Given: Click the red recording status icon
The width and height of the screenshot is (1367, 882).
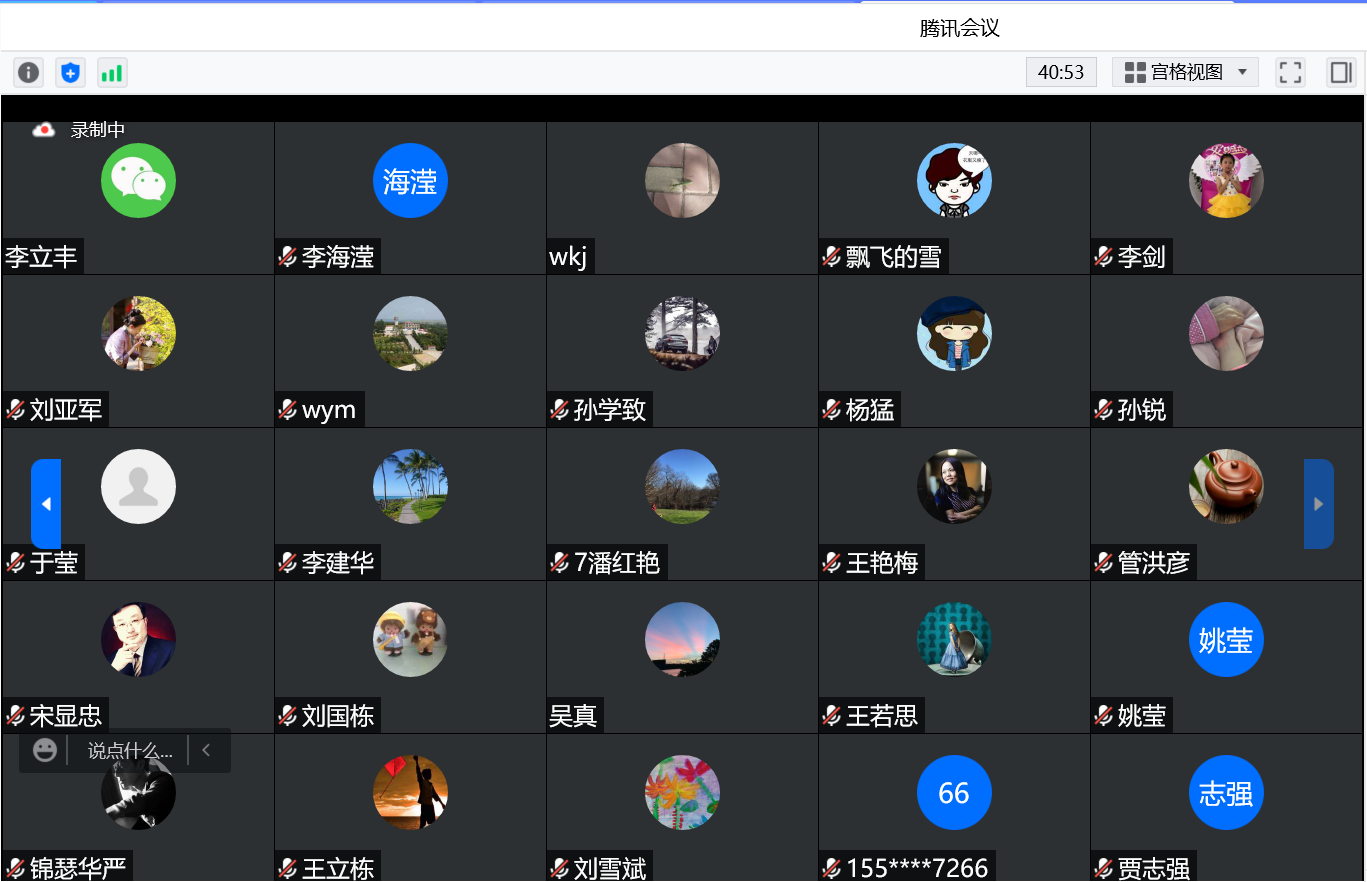Looking at the screenshot, I should click(x=43, y=130).
